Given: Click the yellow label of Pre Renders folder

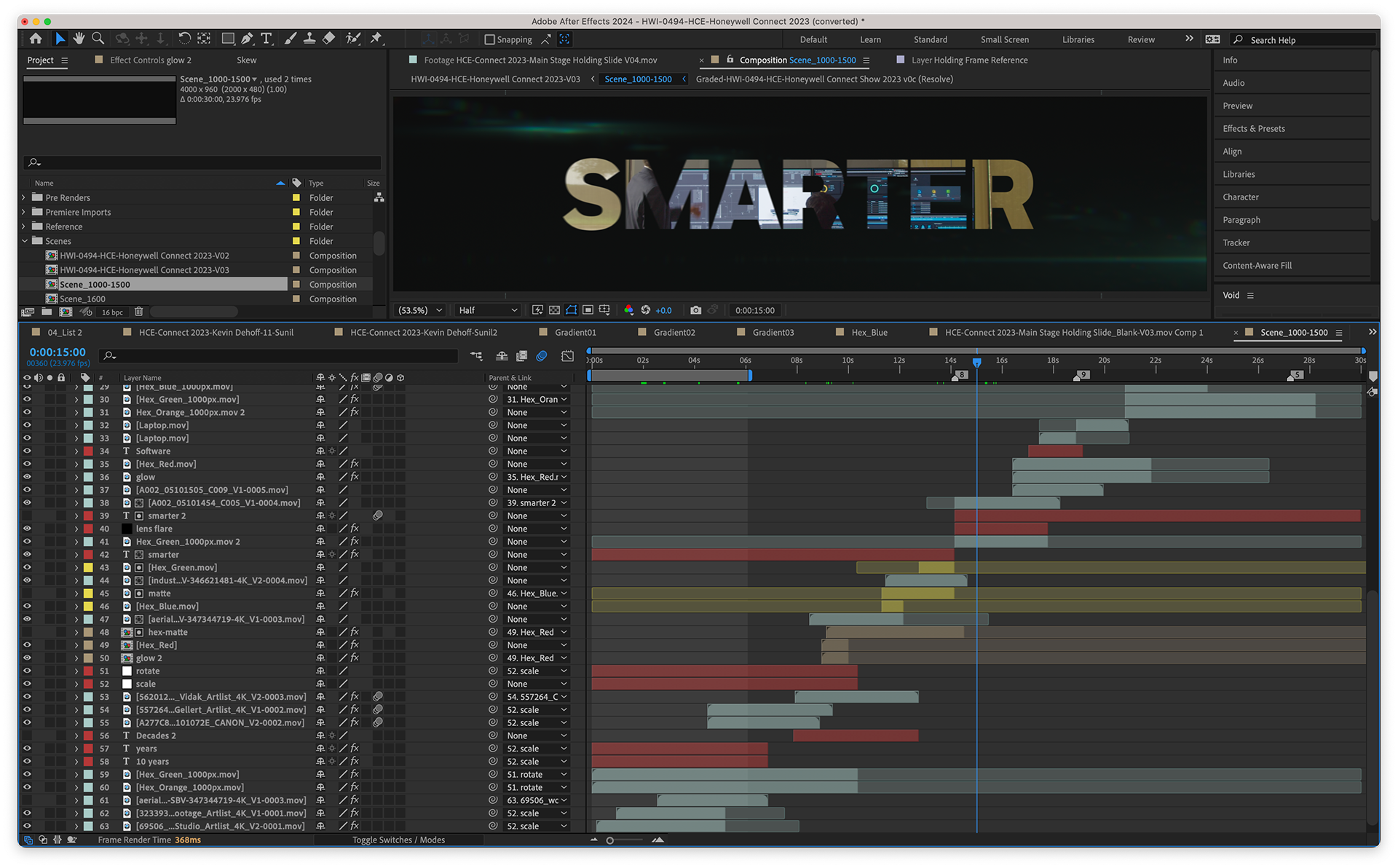Looking at the screenshot, I should point(296,197).
